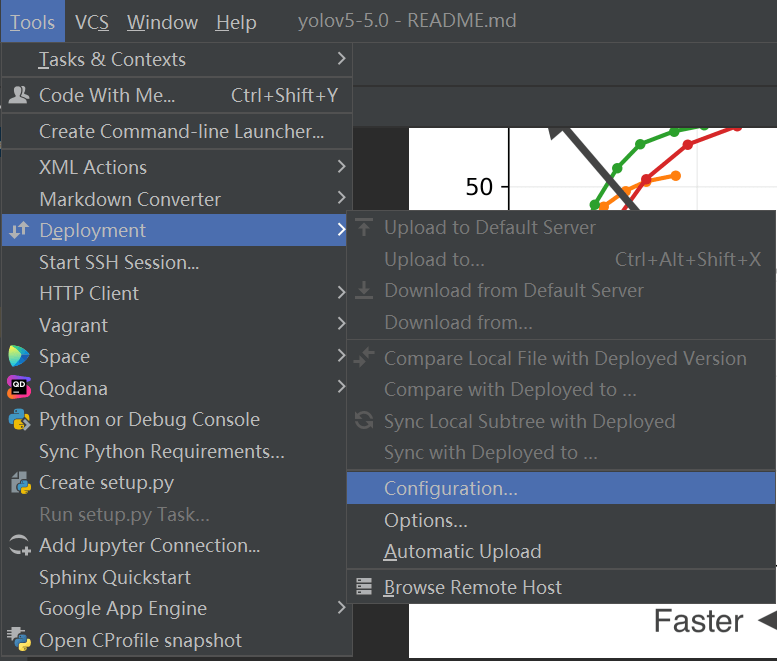
Task: Click the Open CProfile snapshot icon
Action: 19,639
